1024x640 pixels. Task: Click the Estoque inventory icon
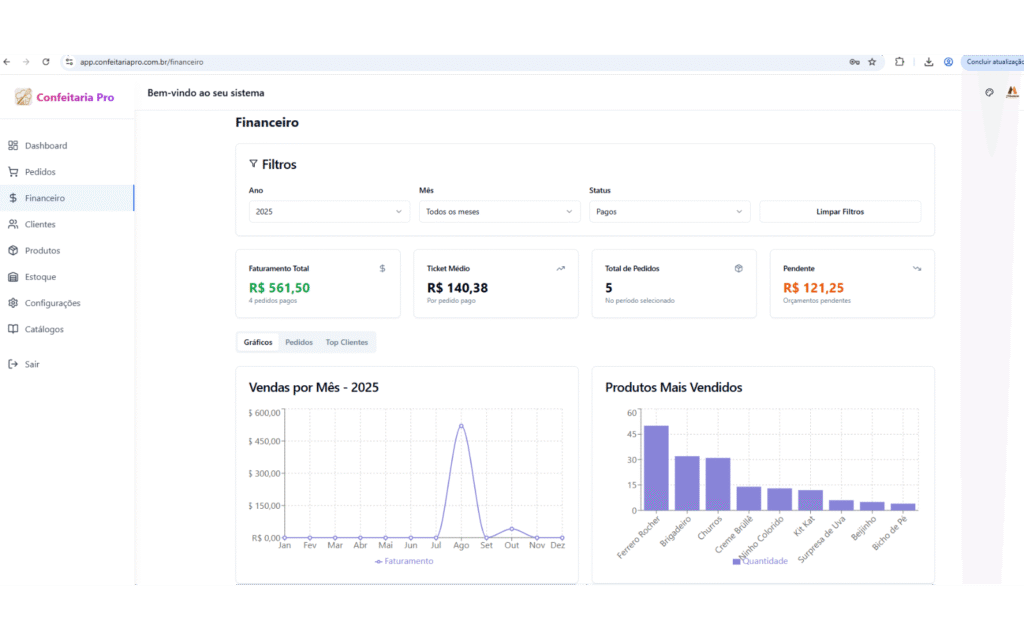(x=13, y=277)
